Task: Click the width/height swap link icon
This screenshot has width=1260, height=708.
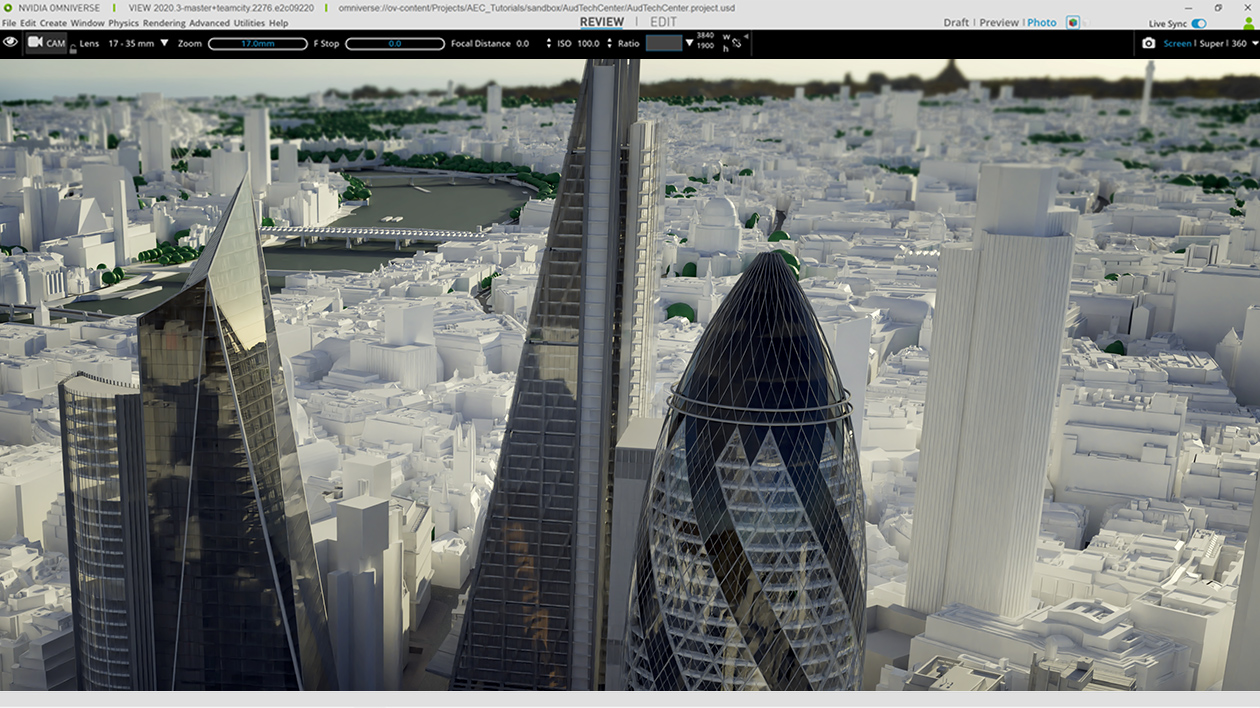Action: 736,44
